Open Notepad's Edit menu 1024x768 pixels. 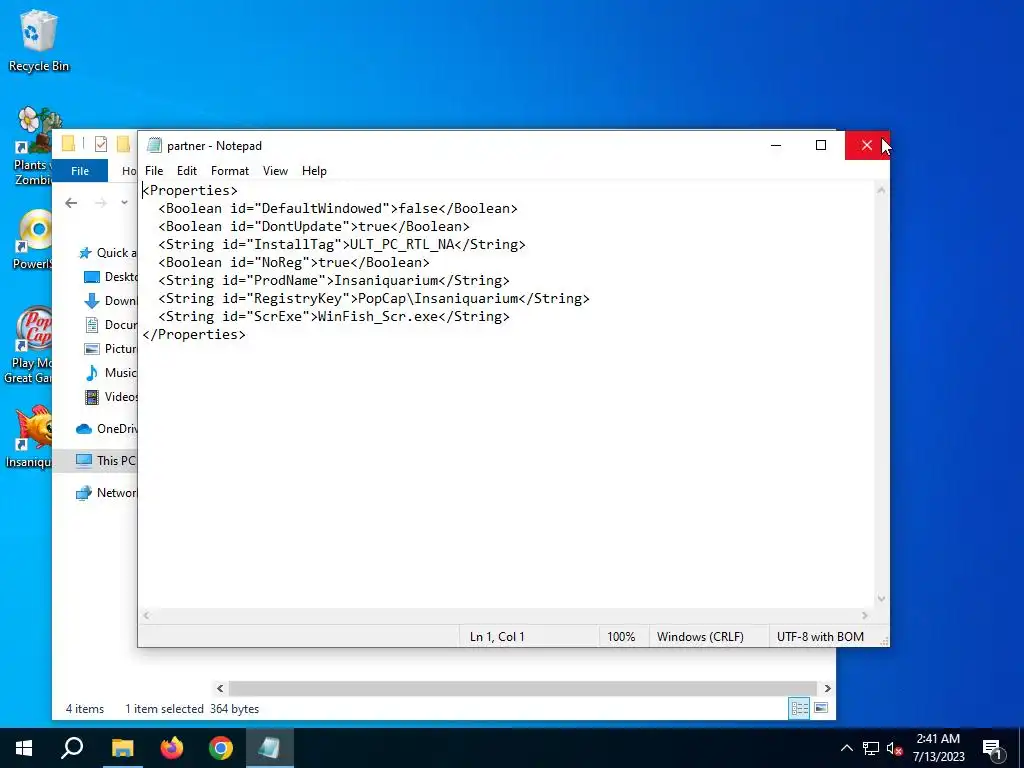click(187, 171)
